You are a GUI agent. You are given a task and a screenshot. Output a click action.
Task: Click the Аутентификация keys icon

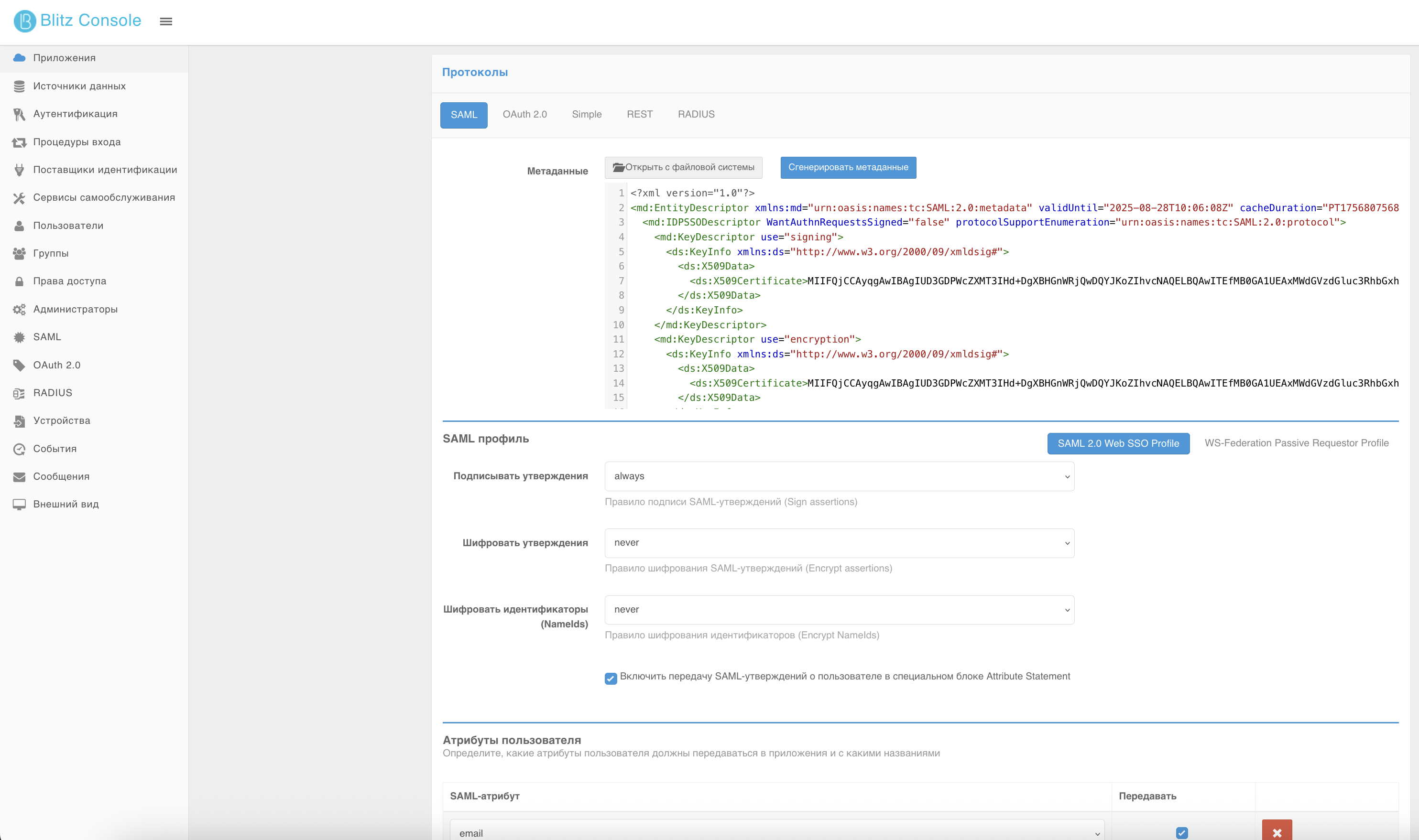coord(19,114)
